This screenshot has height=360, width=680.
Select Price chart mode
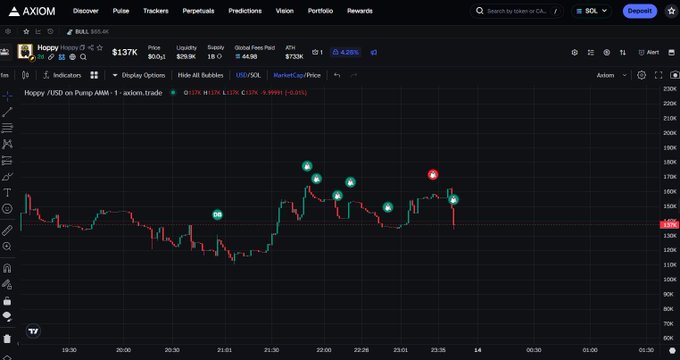click(x=314, y=75)
